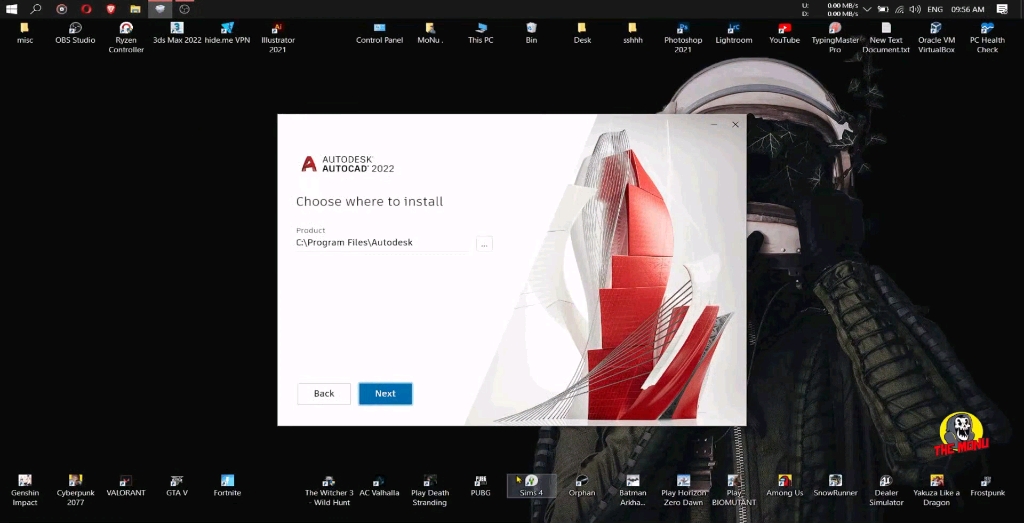Select the Dealer Simulator desktop icon
This screenshot has width=1024, height=523.
886,490
